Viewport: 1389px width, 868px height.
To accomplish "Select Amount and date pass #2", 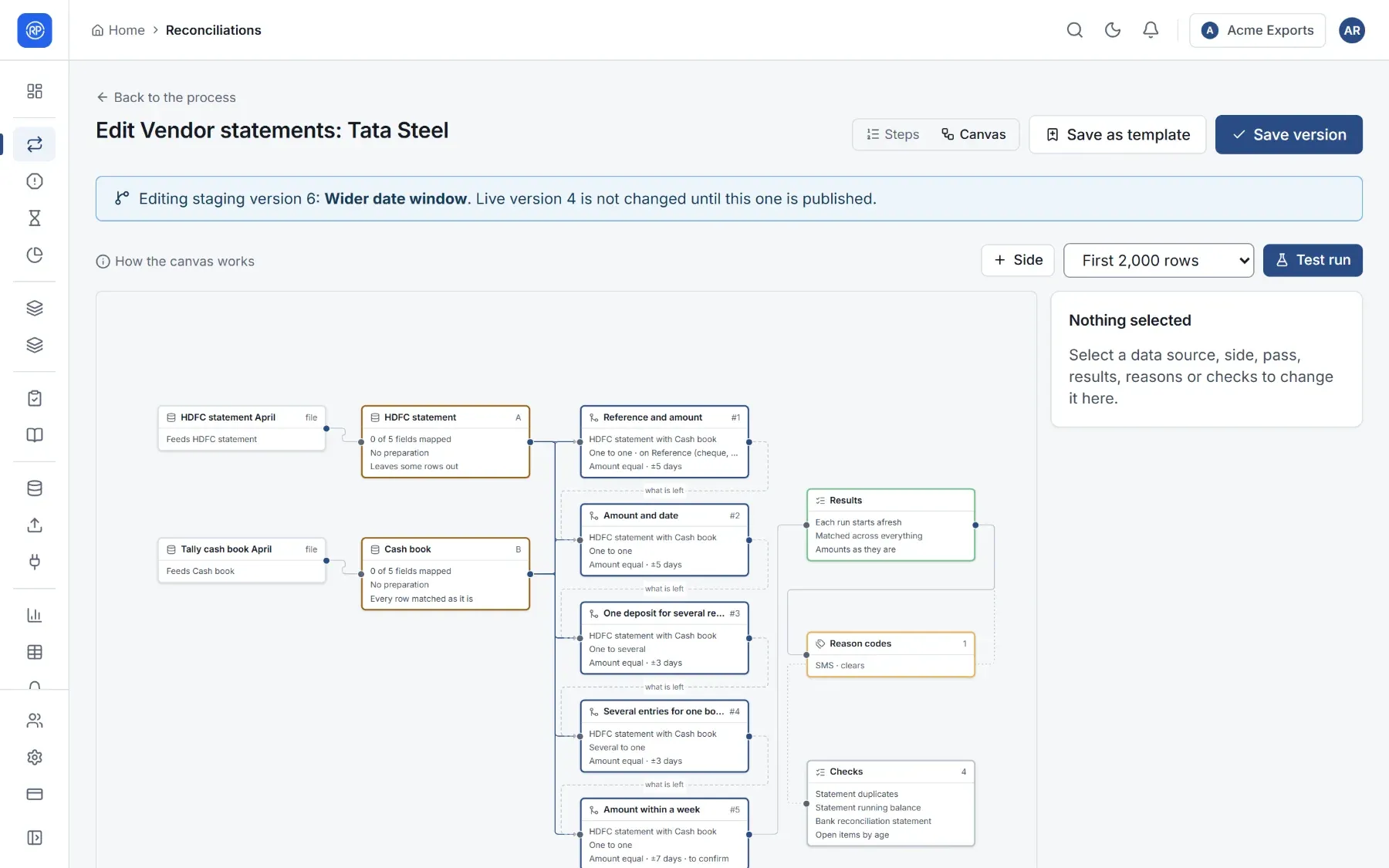I will point(664,540).
